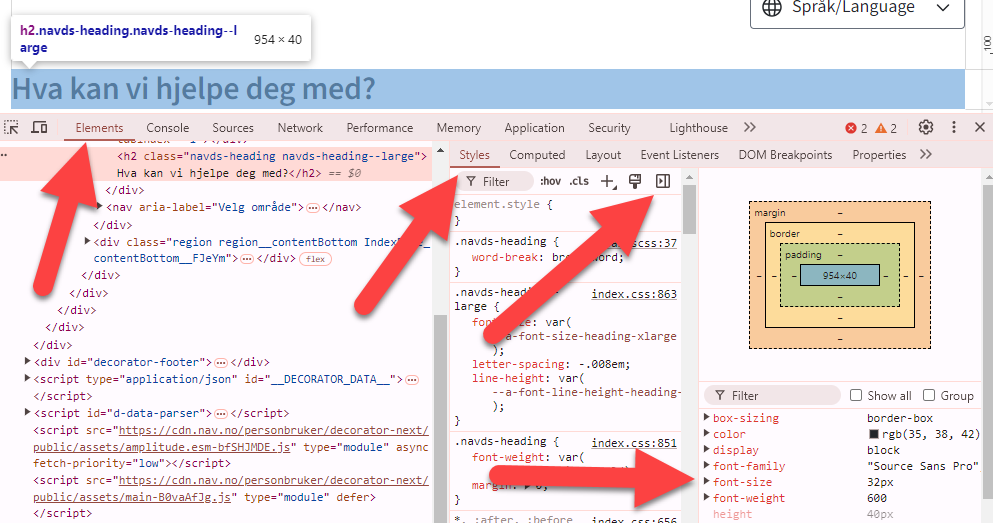This screenshot has height=523, width=993.
Task: Select the Properties sidebar tab
Action: (879, 155)
